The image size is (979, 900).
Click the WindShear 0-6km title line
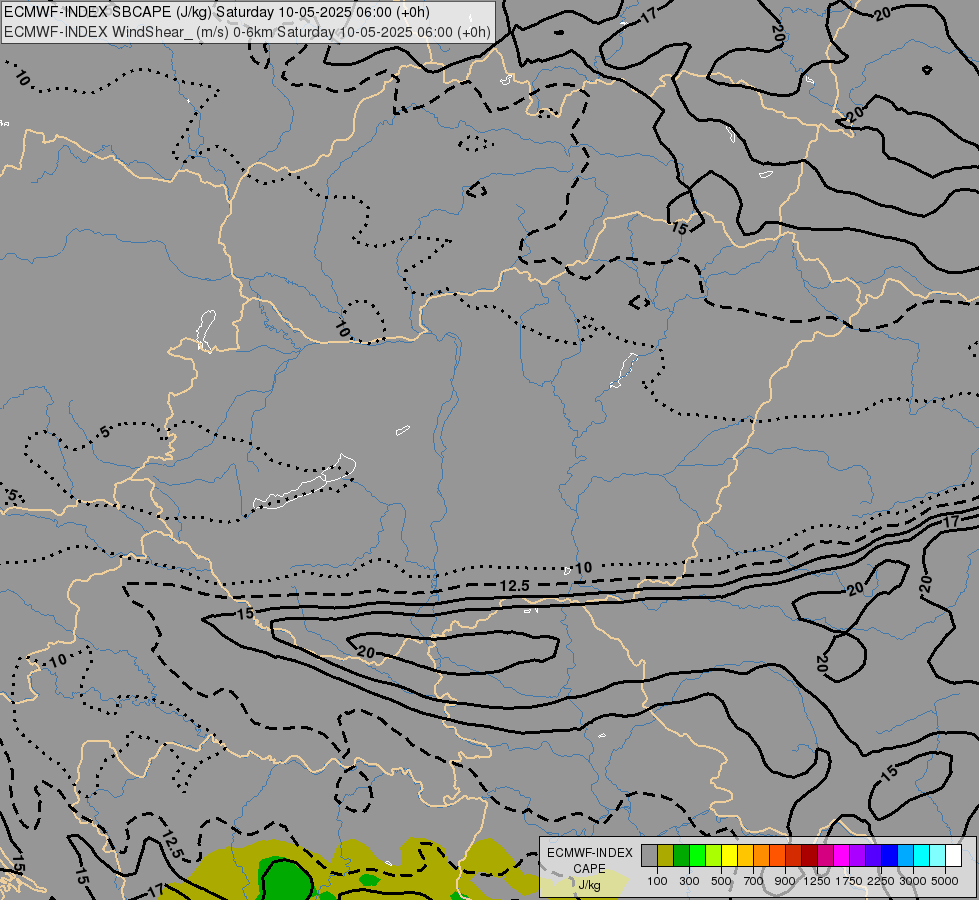(247, 32)
